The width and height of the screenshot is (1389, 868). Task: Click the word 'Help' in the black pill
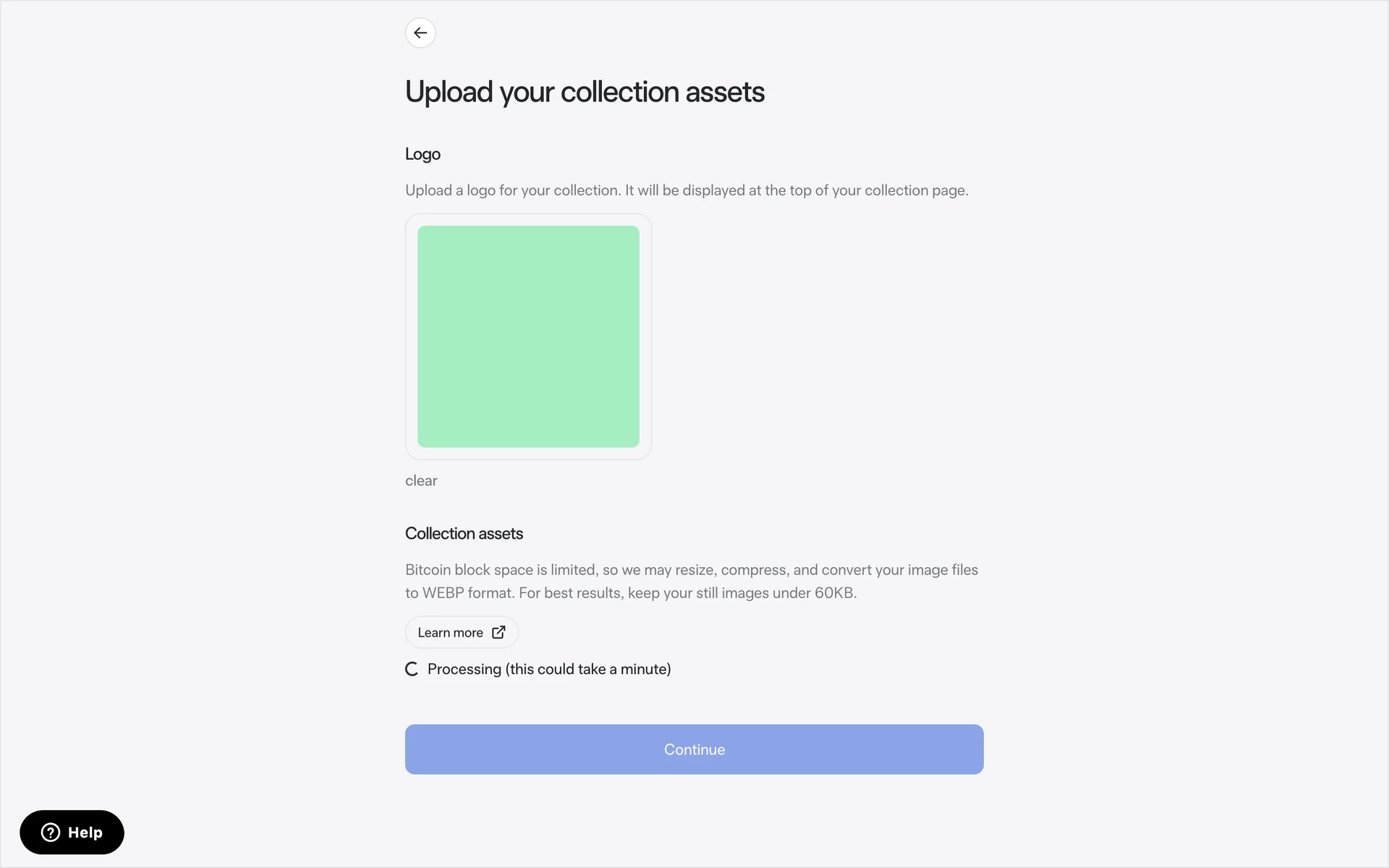pos(85,833)
